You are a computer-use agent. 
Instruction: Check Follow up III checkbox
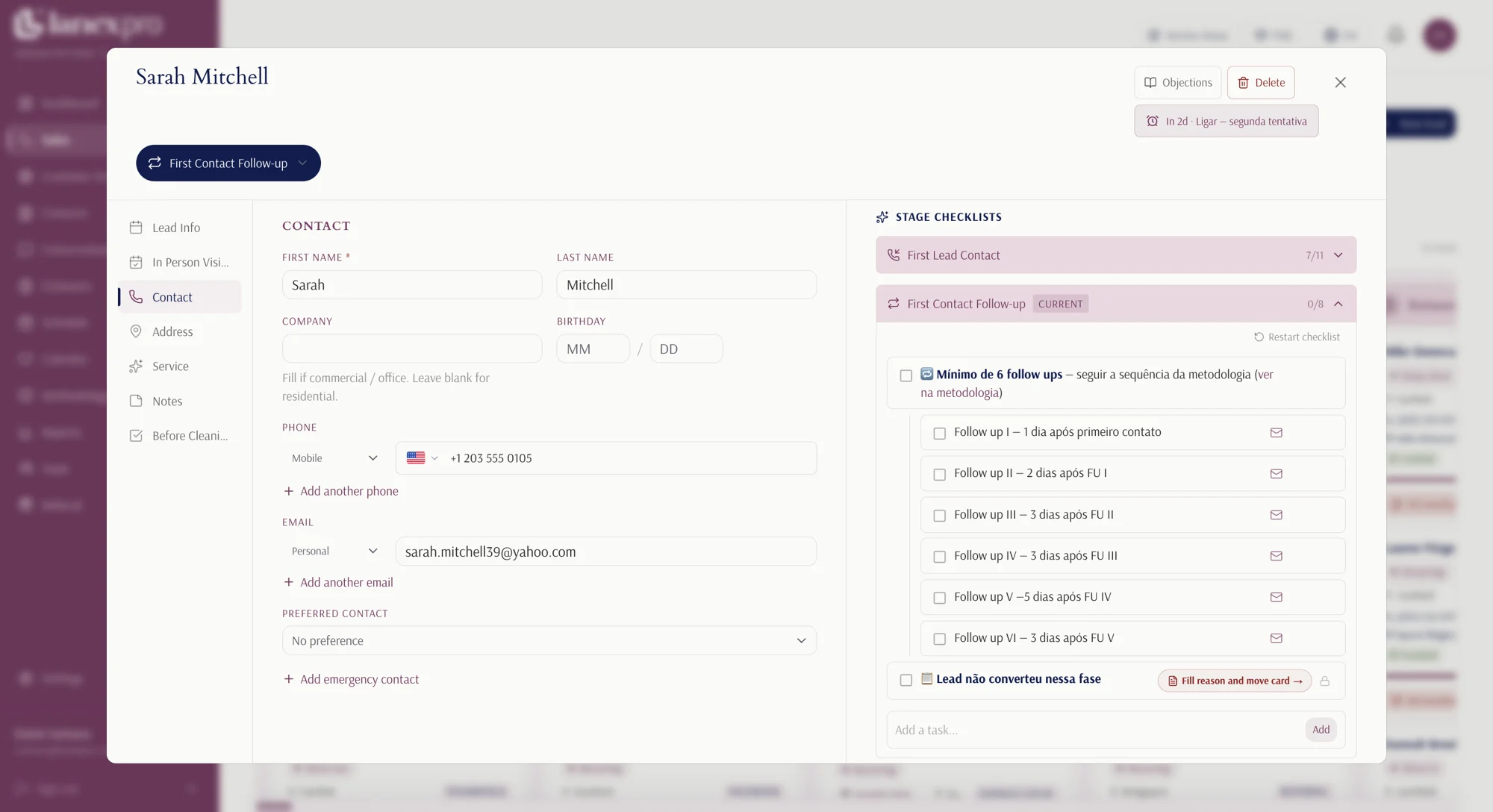[x=939, y=516]
